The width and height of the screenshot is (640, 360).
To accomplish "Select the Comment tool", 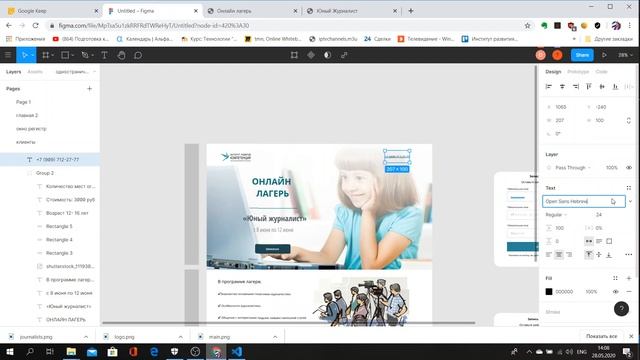I will click(138, 55).
